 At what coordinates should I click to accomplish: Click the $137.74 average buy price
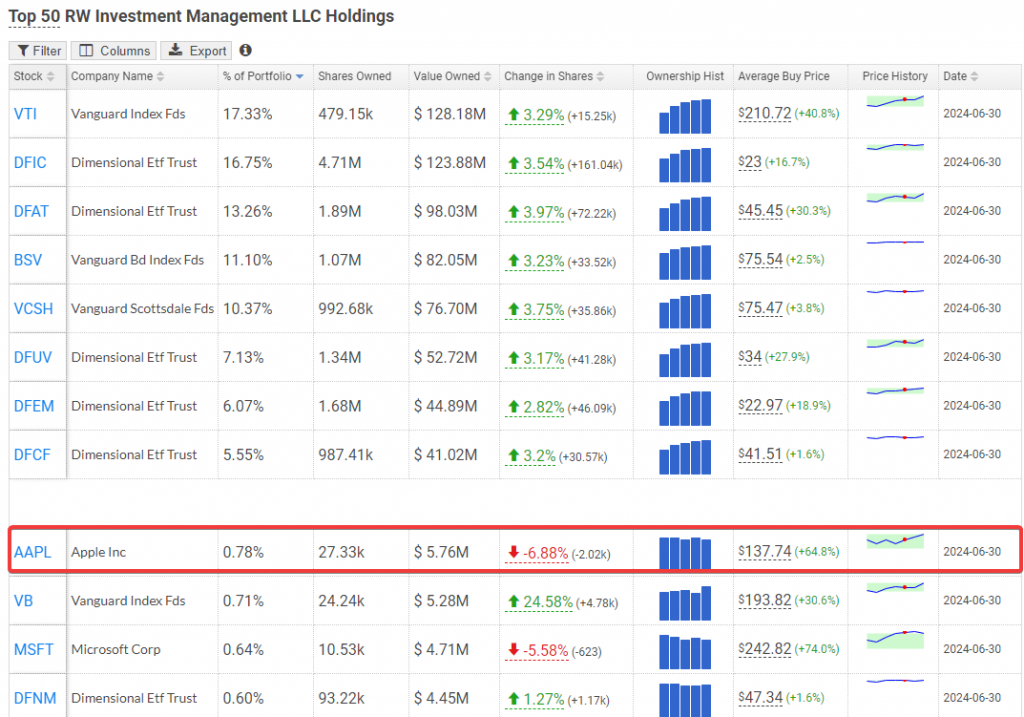pyautogui.click(x=765, y=552)
